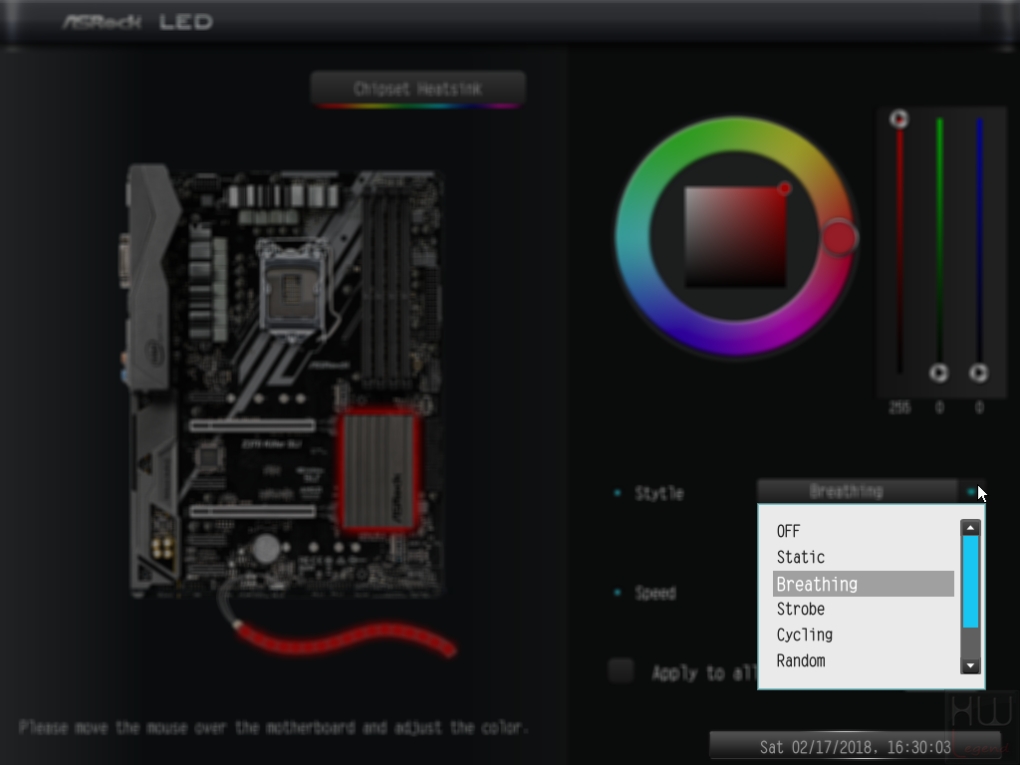This screenshot has height=765, width=1020.
Task: Choose Cycling lighting style
Action: [805, 635]
